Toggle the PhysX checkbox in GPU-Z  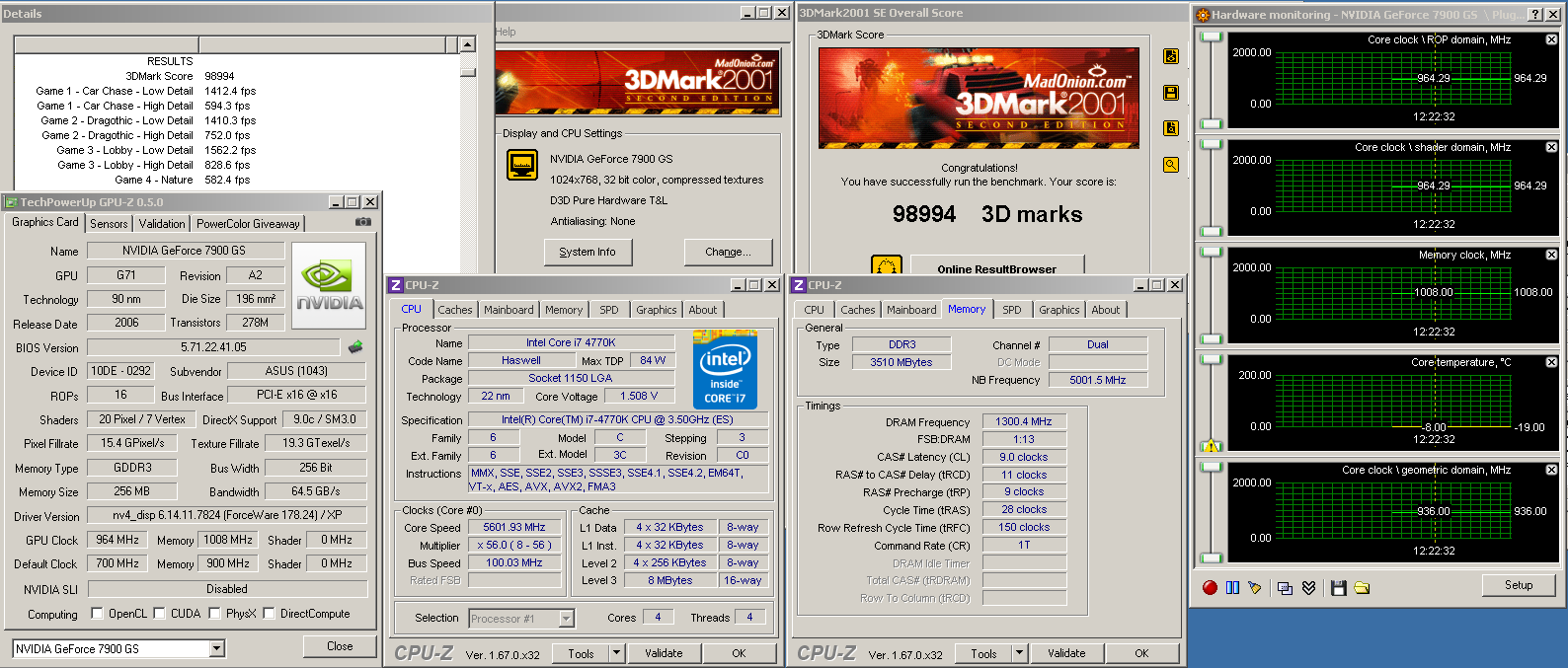click(214, 613)
